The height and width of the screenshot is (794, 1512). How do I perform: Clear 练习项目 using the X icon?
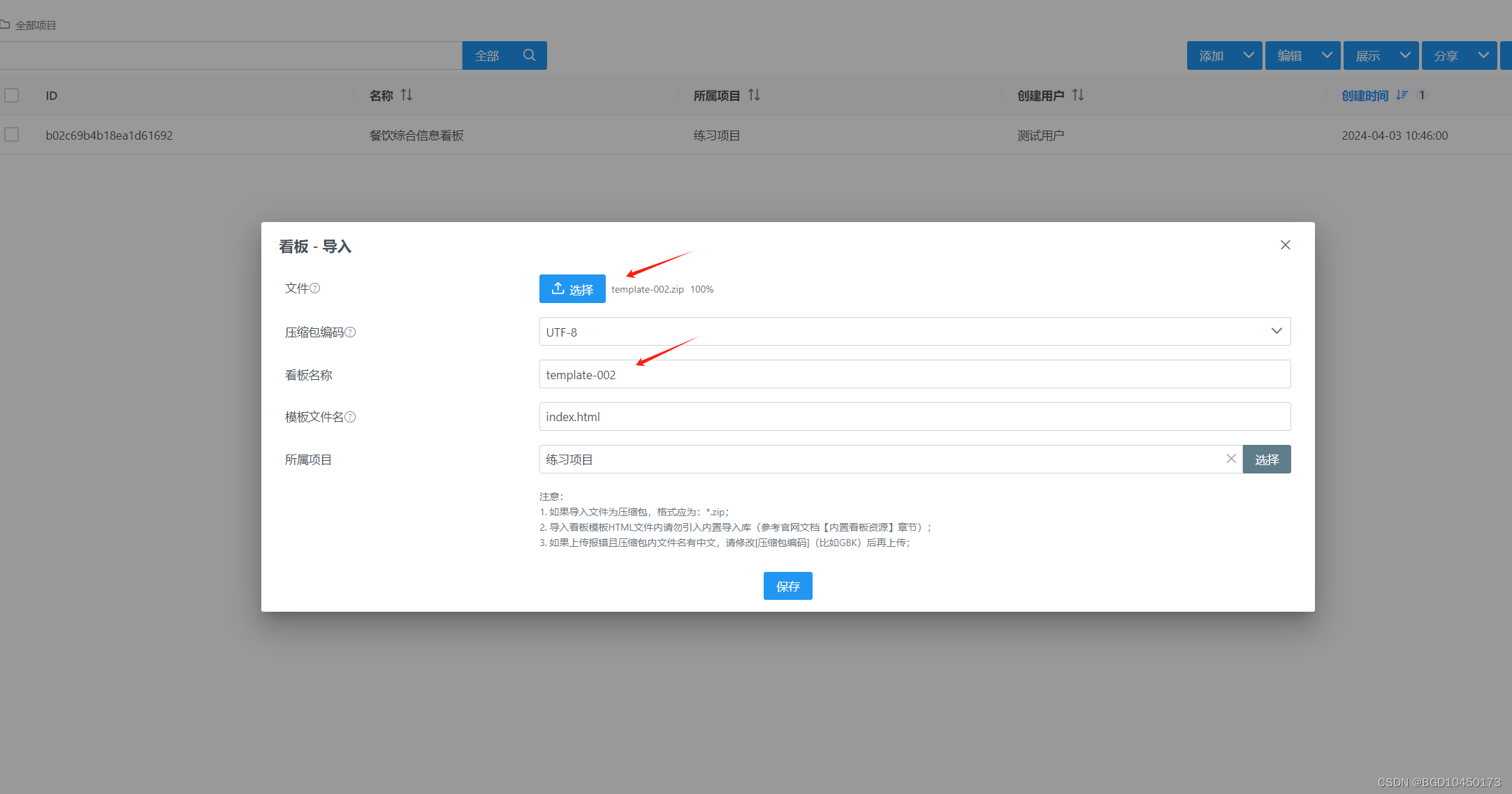tap(1231, 459)
